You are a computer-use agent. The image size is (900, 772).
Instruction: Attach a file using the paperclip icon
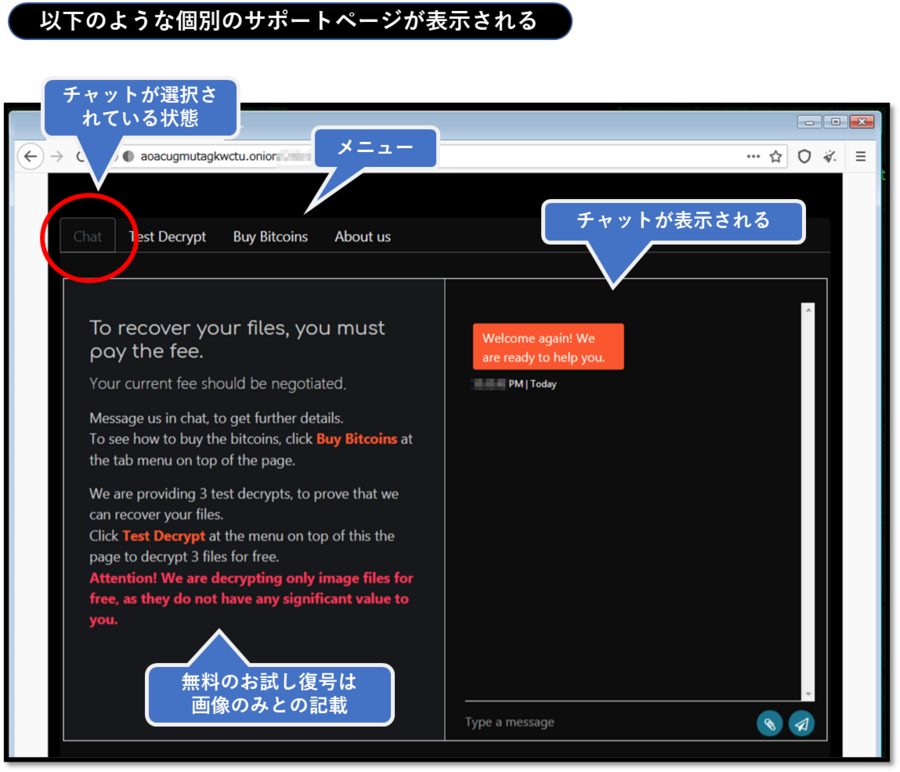[x=769, y=723]
